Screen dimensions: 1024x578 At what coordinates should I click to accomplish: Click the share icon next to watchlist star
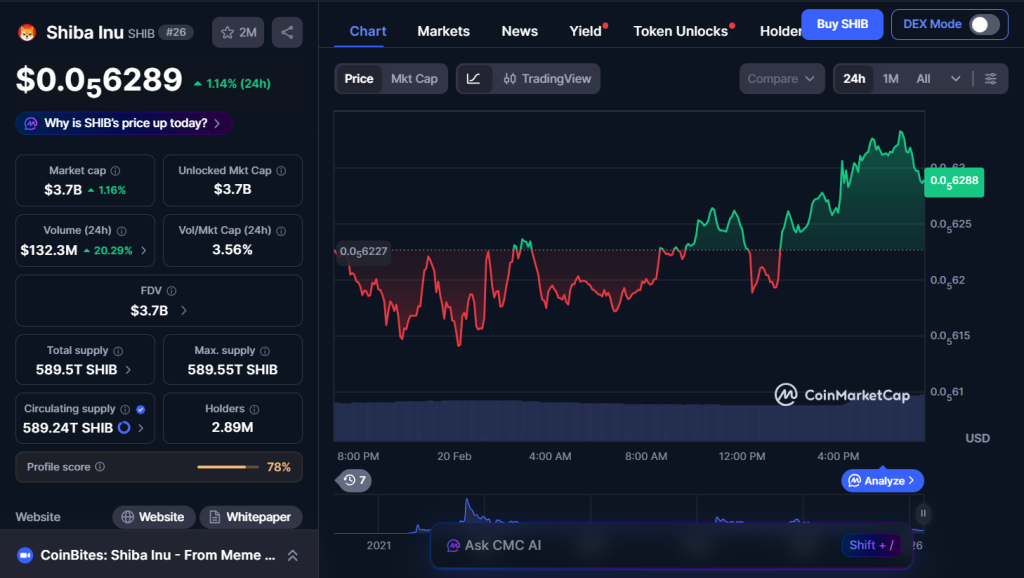coord(287,33)
